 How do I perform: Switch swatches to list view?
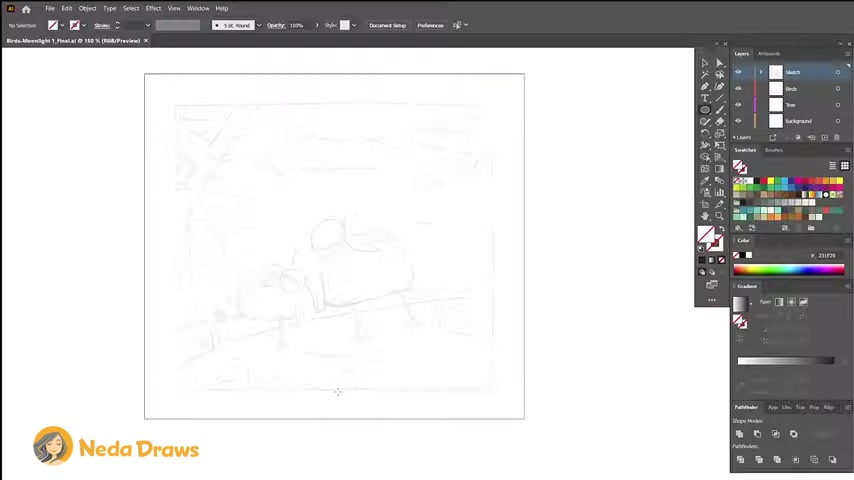pos(832,166)
